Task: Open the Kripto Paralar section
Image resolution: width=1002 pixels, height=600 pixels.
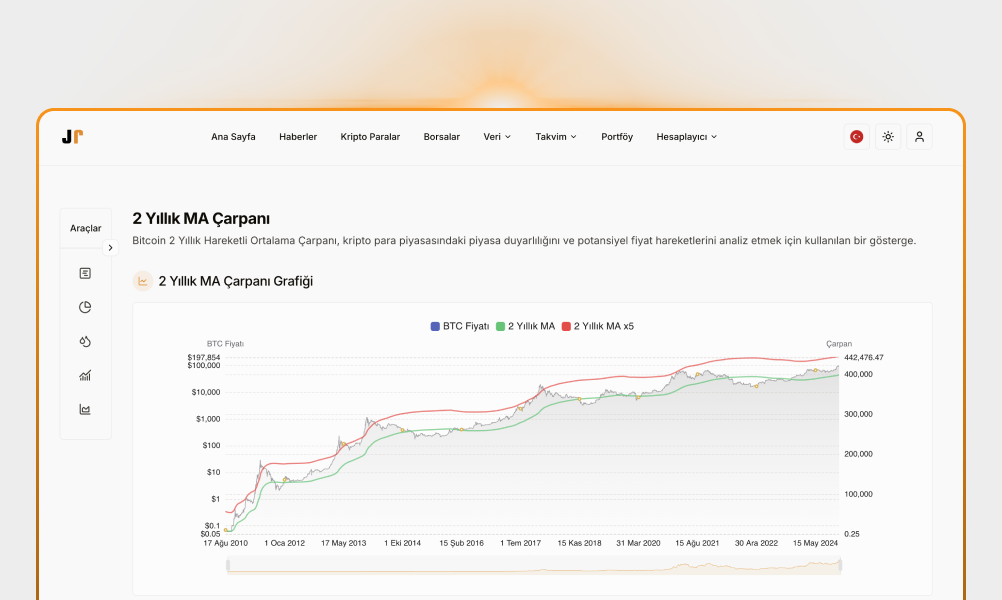Action: pos(370,136)
